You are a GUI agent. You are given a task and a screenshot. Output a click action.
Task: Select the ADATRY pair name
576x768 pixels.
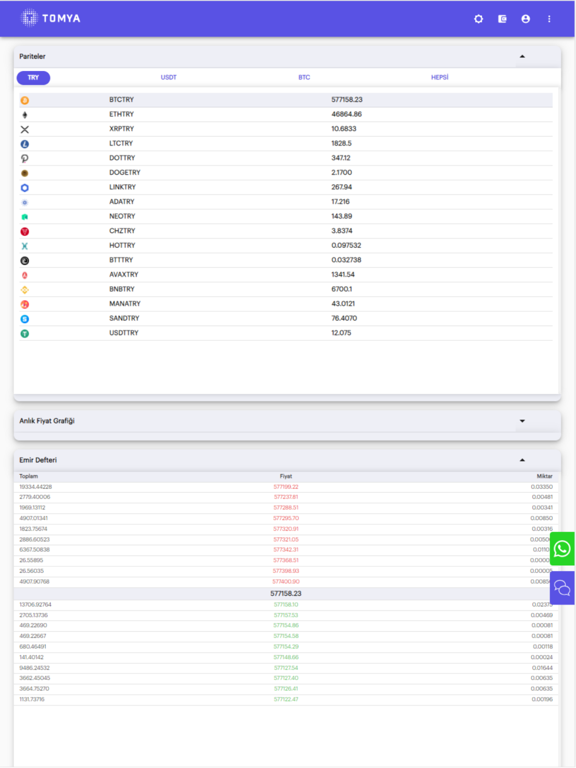click(x=121, y=202)
